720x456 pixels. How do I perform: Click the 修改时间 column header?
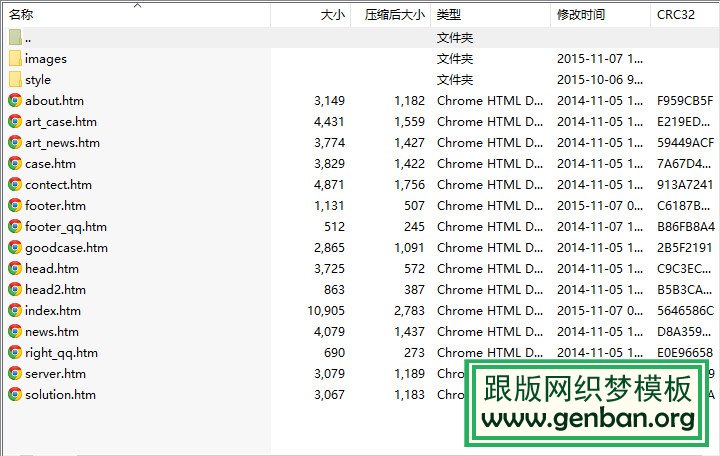(x=581, y=15)
